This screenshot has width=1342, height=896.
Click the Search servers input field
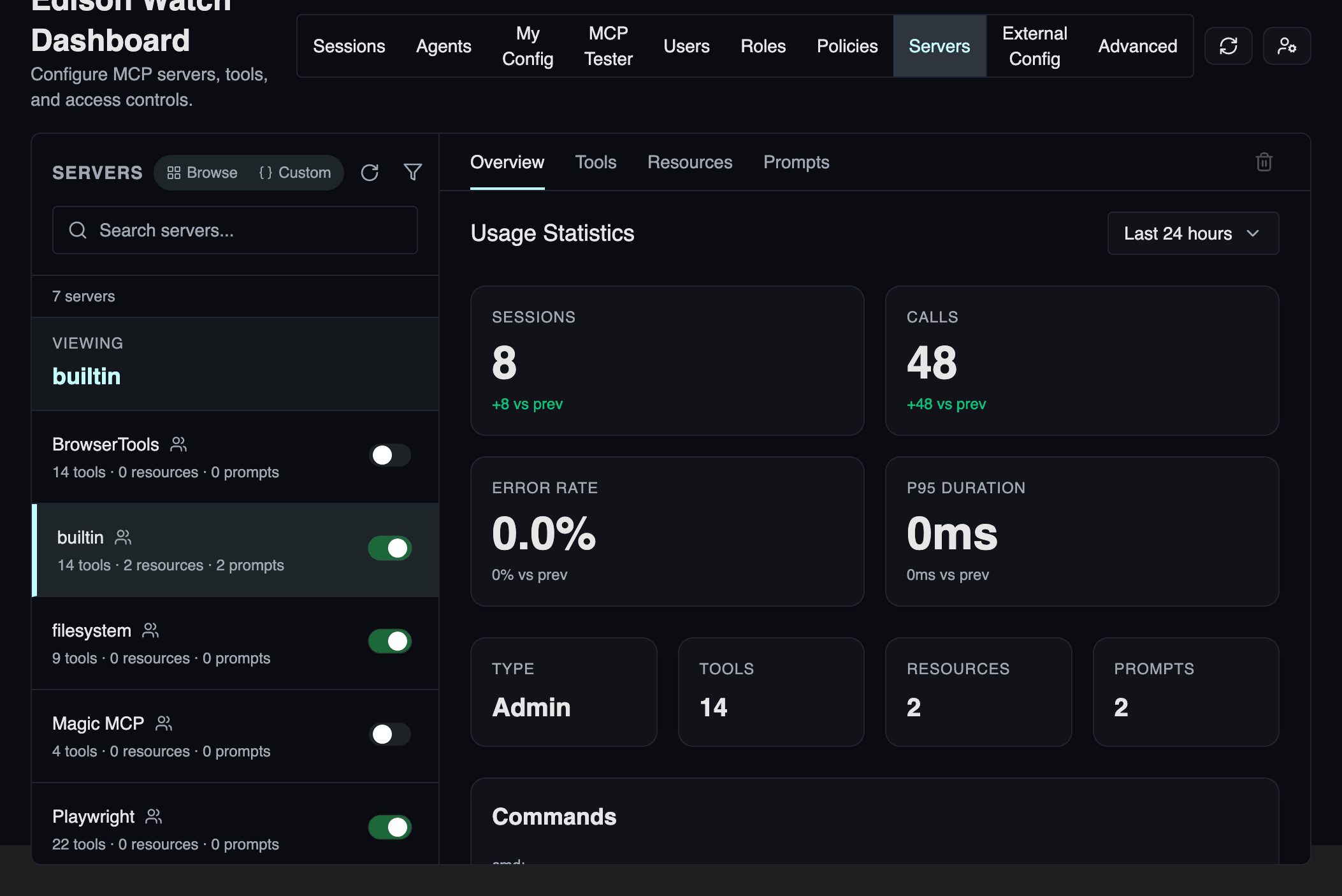tap(234, 230)
